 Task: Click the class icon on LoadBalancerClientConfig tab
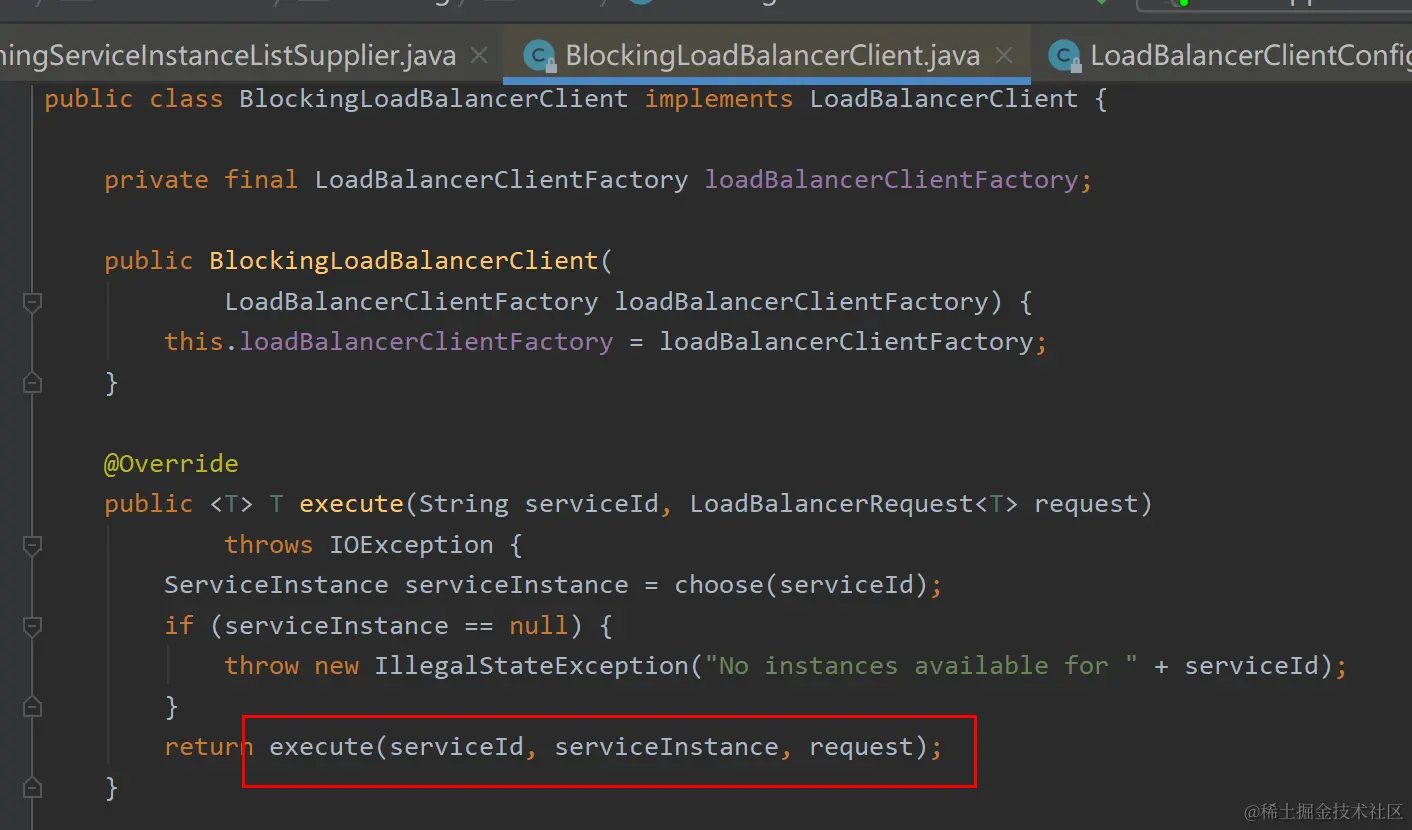pos(1065,56)
